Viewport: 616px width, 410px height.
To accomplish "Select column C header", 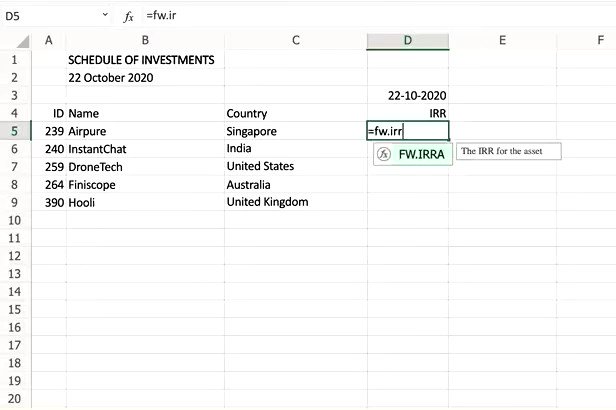I will coord(296,41).
